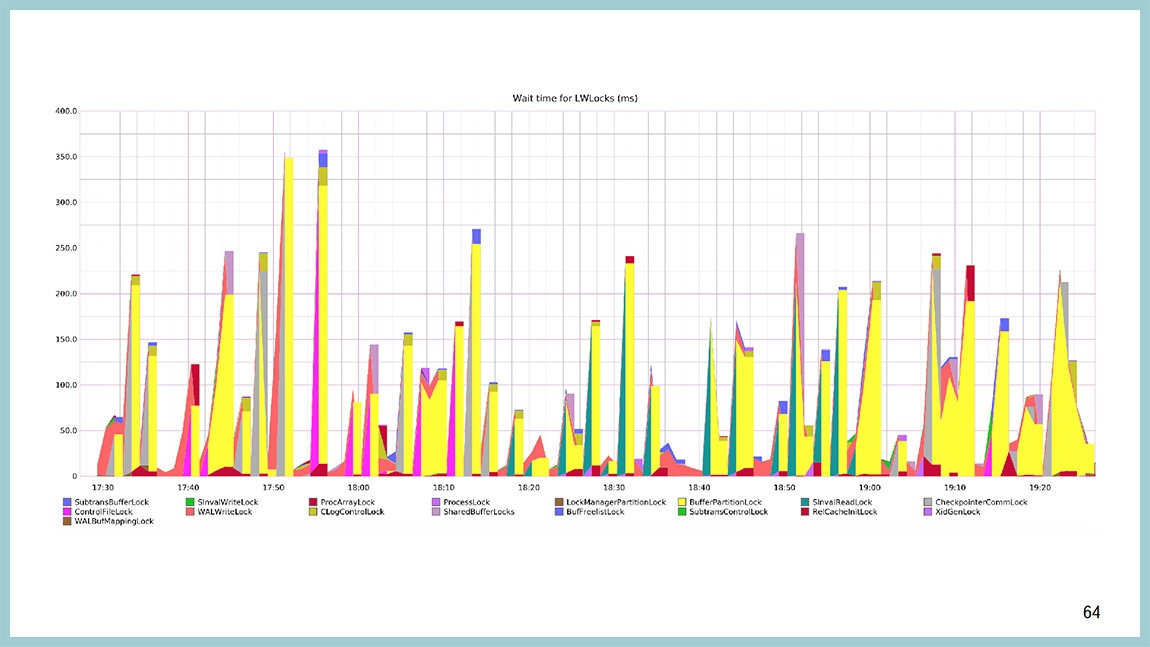The image size is (1150, 647).
Task: Select the 'SharedBufferLocks' legend label
Action: click(479, 512)
